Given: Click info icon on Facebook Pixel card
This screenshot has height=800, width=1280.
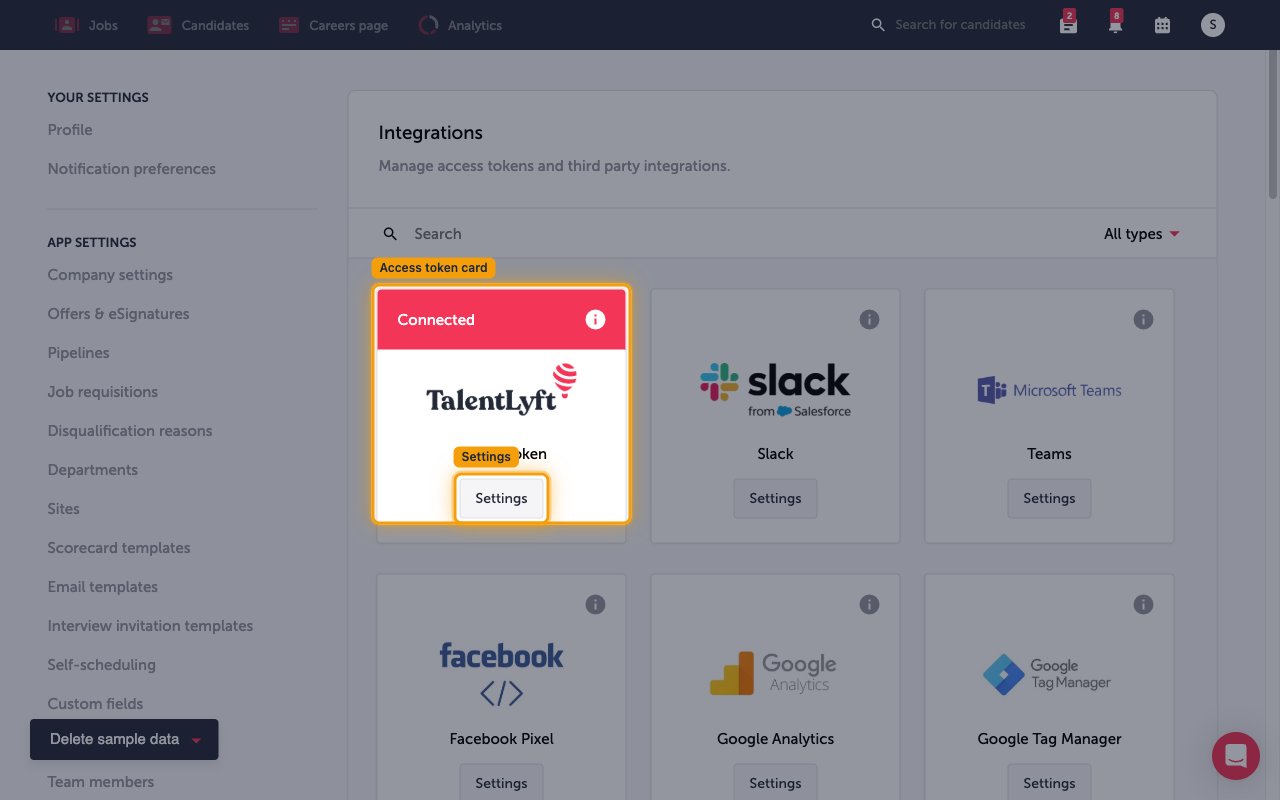Looking at the screenshot, I should pyautogui.click(x=595, y=605).
